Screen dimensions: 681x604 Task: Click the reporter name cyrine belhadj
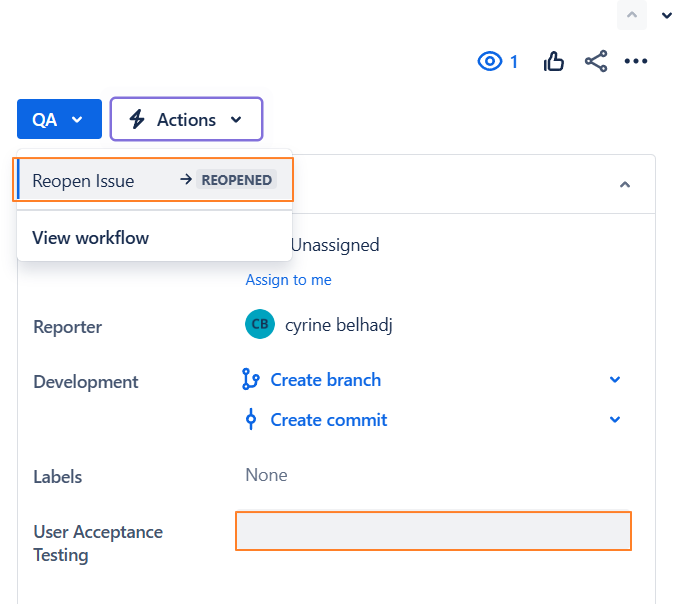pyautogui.click(x=338, y=325)
